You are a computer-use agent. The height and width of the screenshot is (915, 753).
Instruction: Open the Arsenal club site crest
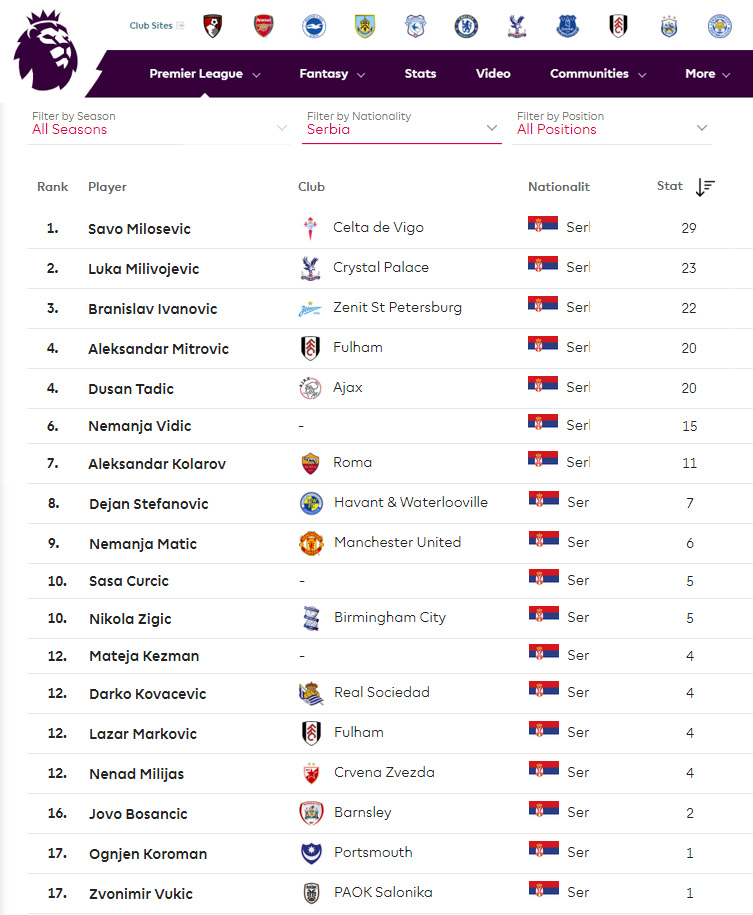(x=264, y=26)
